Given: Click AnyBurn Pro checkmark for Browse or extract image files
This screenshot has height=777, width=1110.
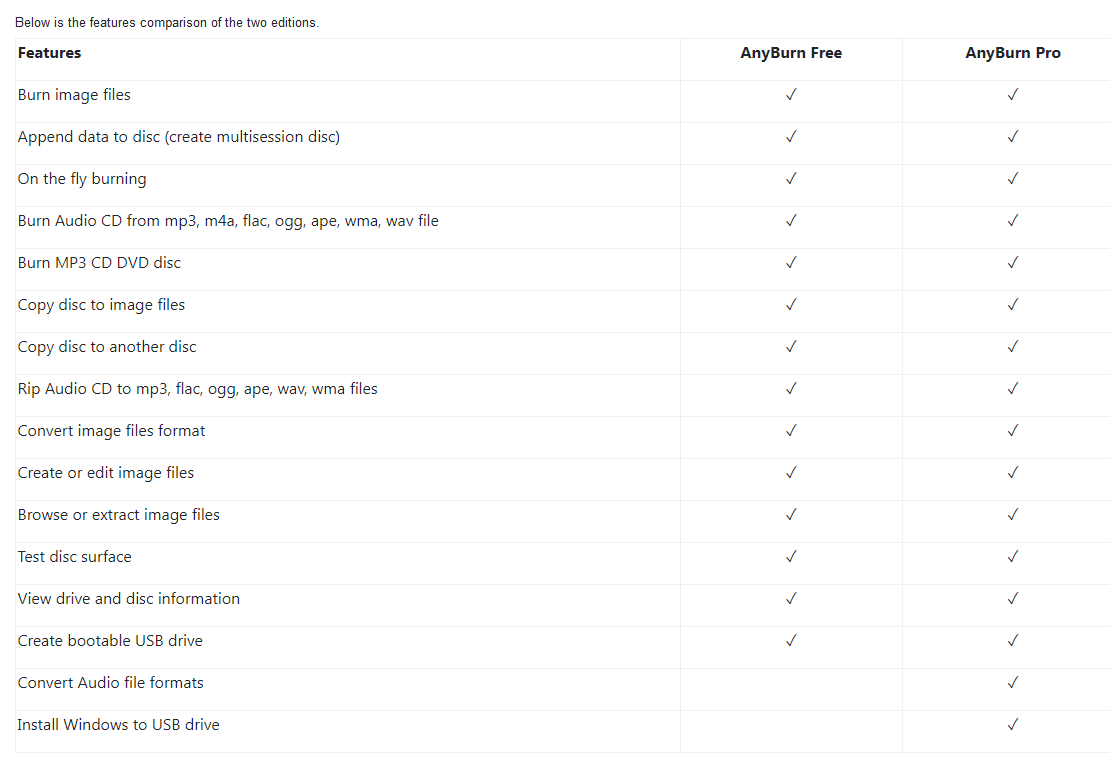Looking at the screenshot, I should pyautogui.click(x=1013, y=515).
